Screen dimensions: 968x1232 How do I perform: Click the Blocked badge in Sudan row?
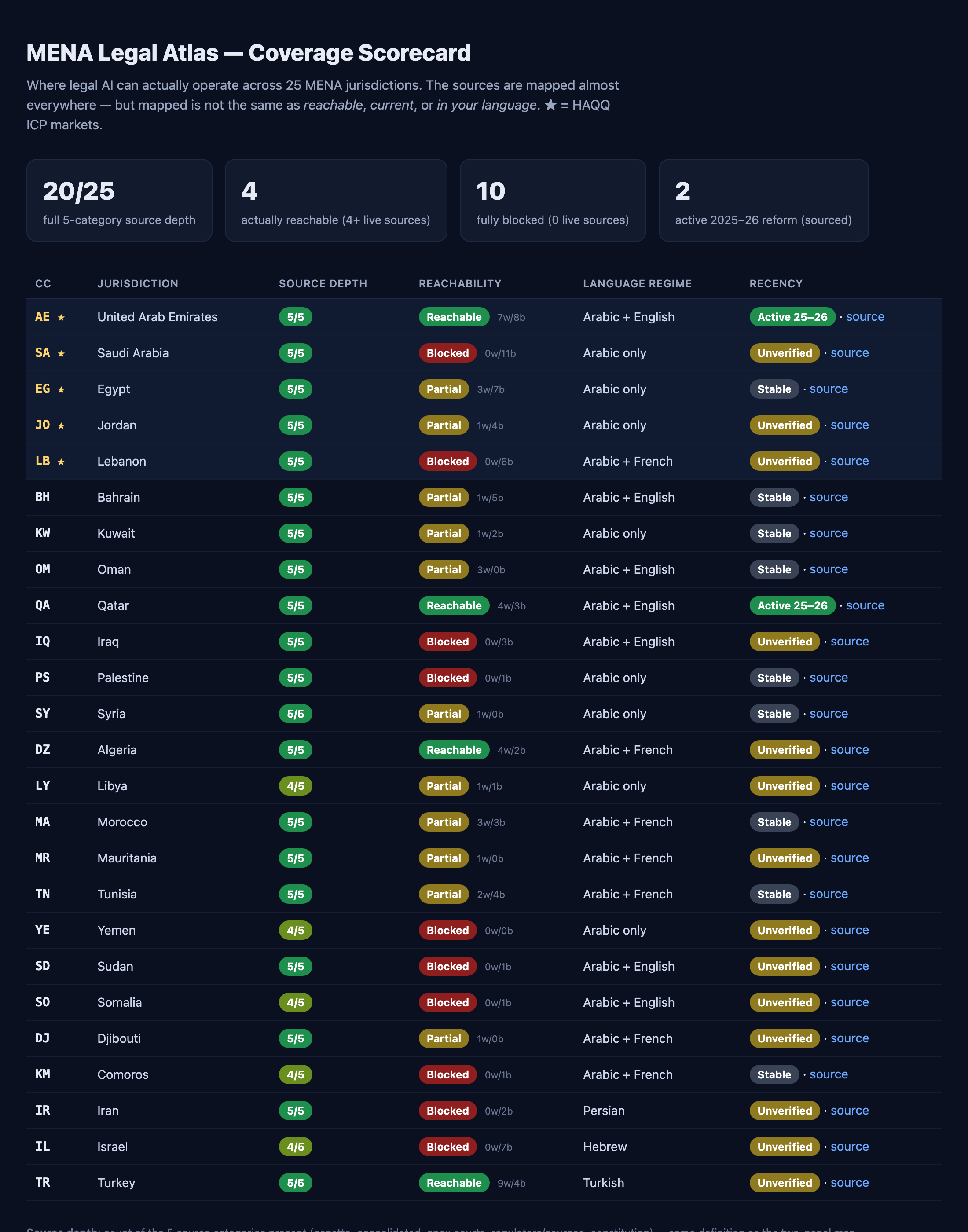tap(447, 966)
